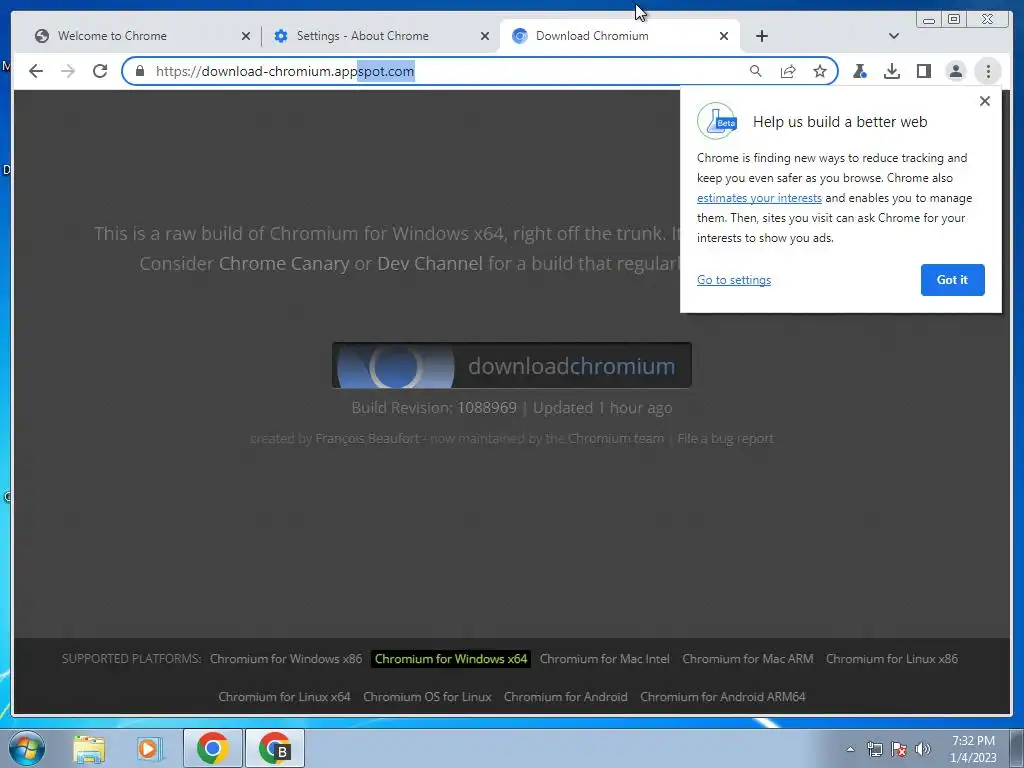Image resolution: width=1024 pixels, height=768 pixels.
Task: Choose Chromium OS for Linux
Action: (x=427, y=697)
